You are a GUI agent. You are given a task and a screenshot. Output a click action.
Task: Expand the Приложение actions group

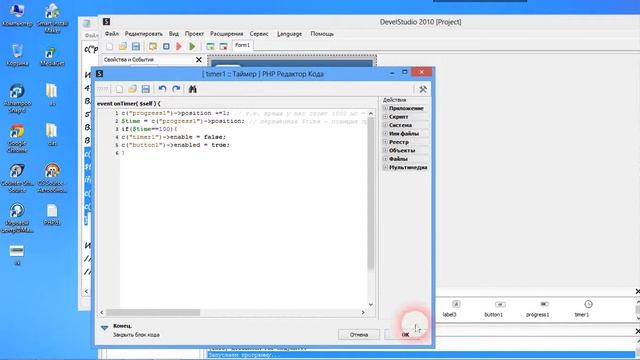pyautogui.click(x=385, y=109)
